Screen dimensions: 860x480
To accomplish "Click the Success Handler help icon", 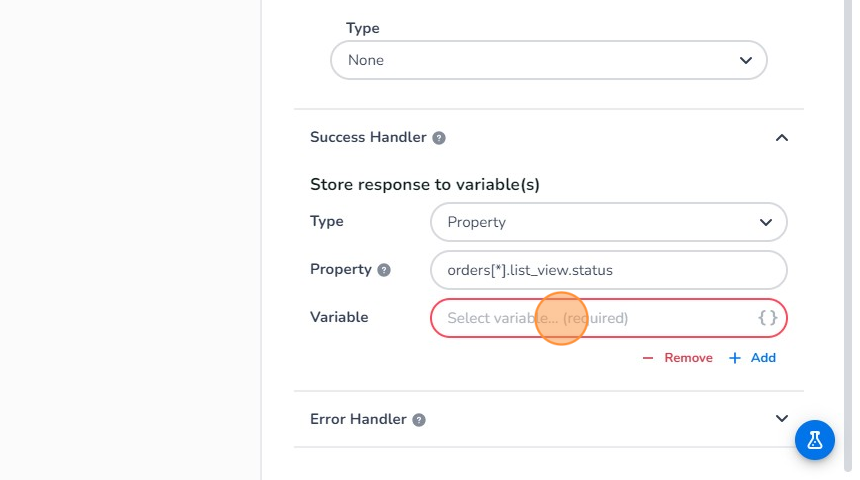I will [x=439, y=138].
